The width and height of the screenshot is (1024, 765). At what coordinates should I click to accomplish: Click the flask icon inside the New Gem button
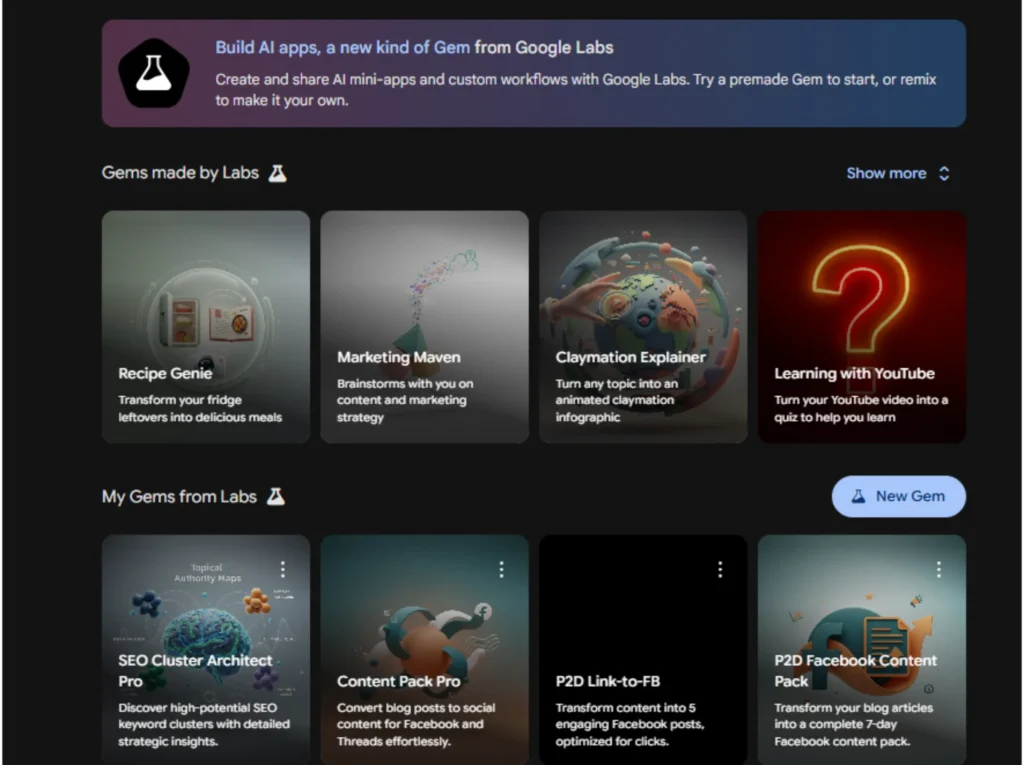tap(861, 496)
